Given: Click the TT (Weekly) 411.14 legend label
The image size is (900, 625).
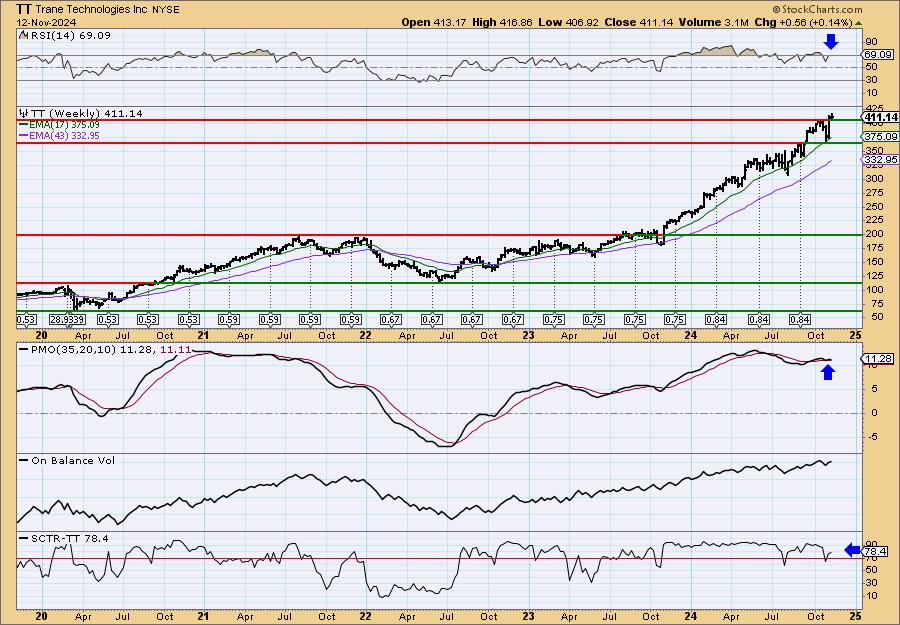Looking at the screenshot, I should [x=86, y=114].
